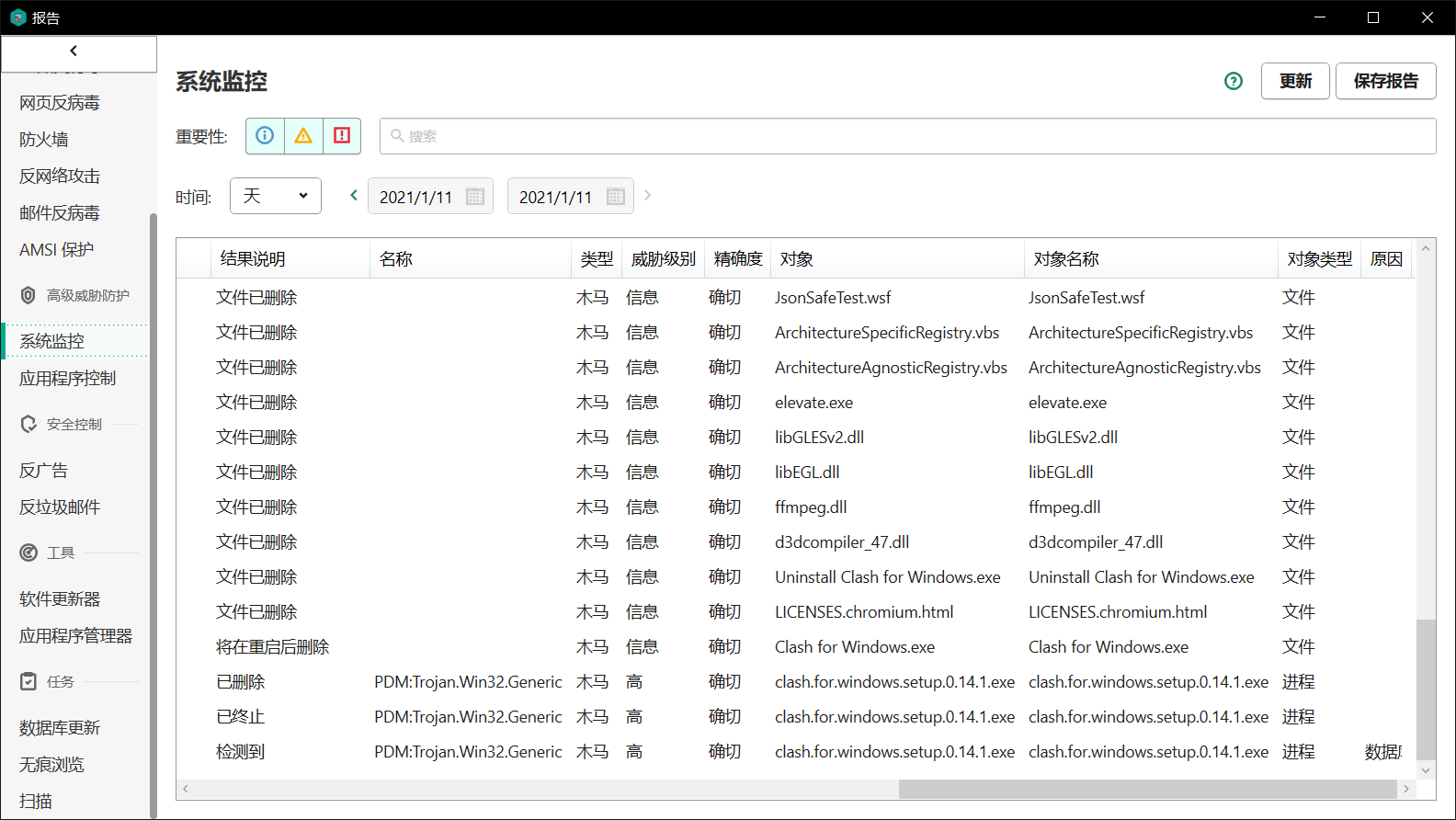Click the Kaspersky app icon in title bar
The image size is (1456, 820).
[x=17, y=17]
